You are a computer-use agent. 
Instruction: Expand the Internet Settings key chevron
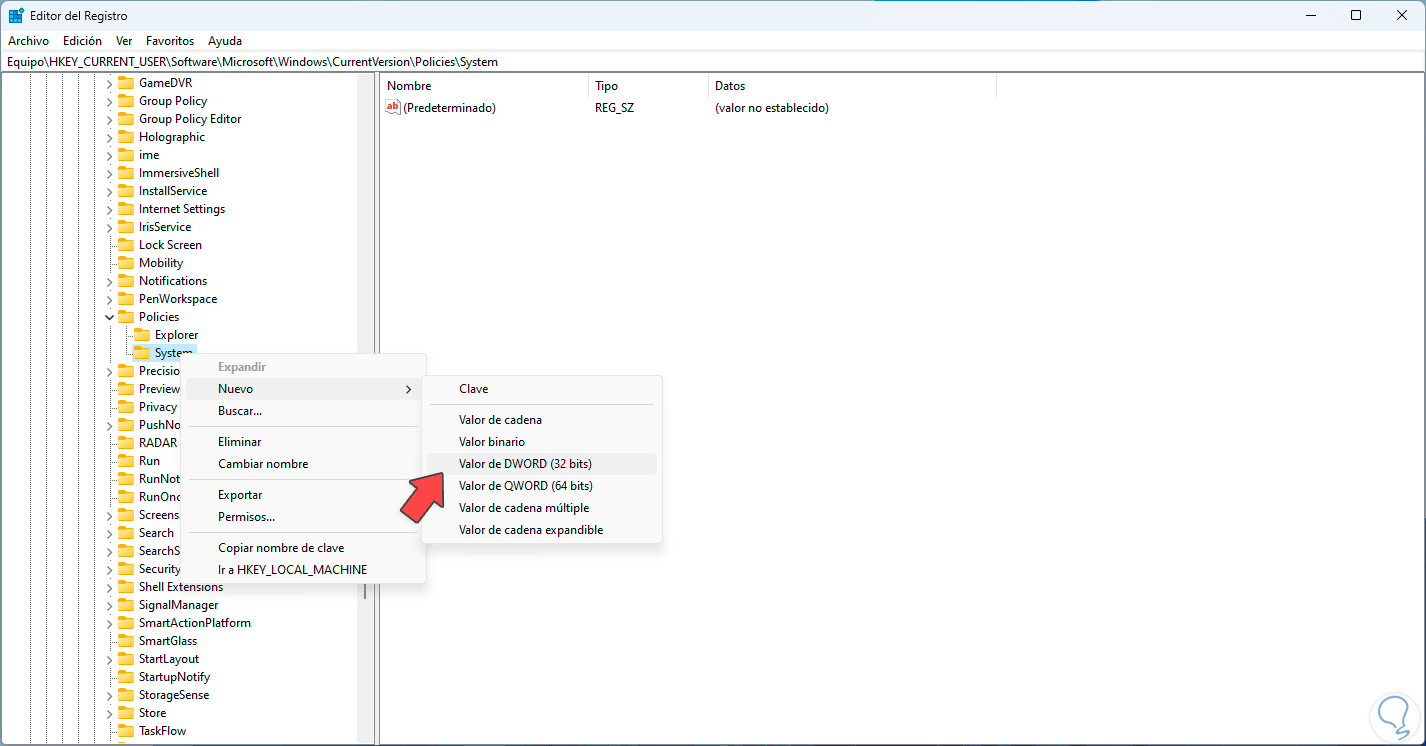(110, 209)
